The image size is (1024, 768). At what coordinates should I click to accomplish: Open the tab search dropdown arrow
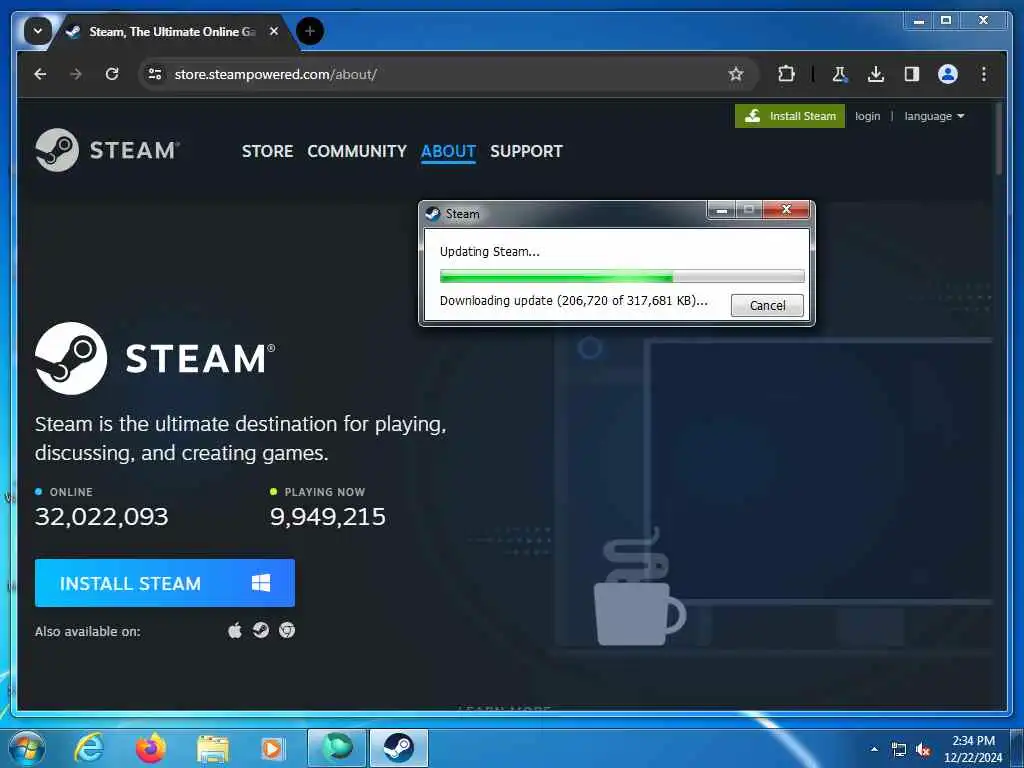click(38, 31)
